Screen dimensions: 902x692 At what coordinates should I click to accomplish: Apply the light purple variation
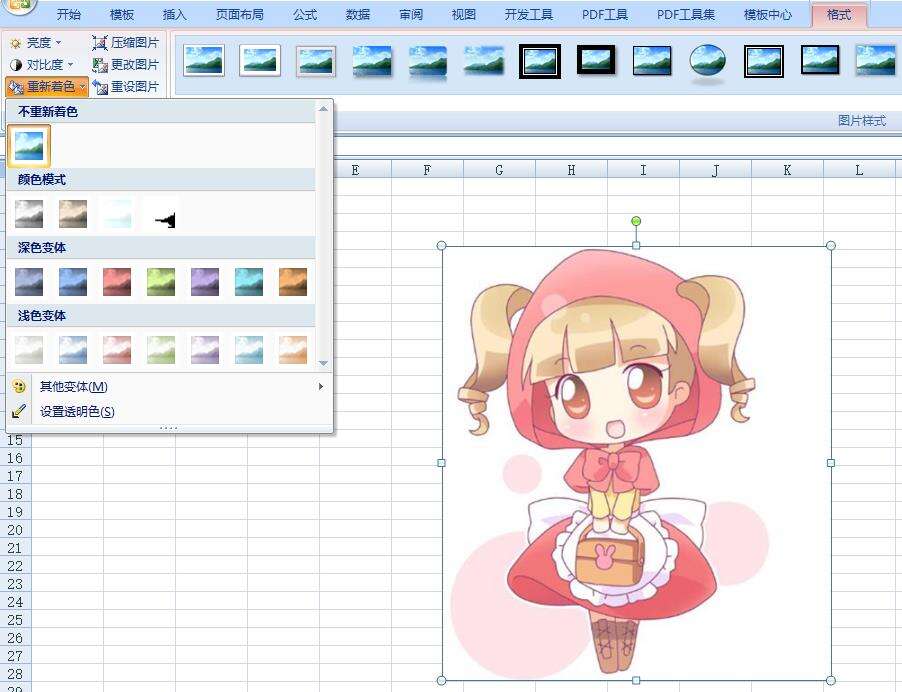[x=205, y=350]
